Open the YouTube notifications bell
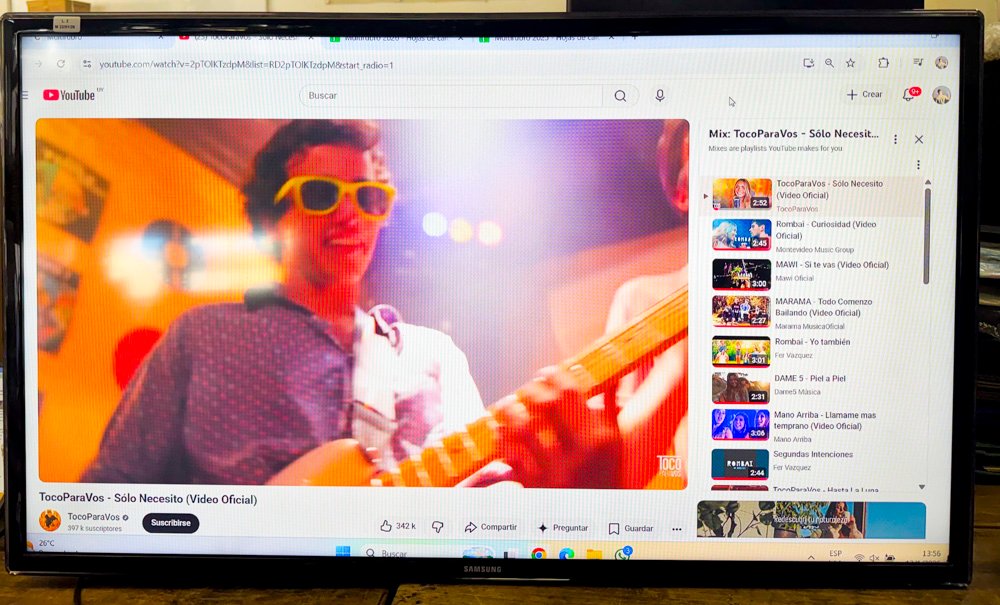Screen dimensions: 1000x605 point(909,94)
